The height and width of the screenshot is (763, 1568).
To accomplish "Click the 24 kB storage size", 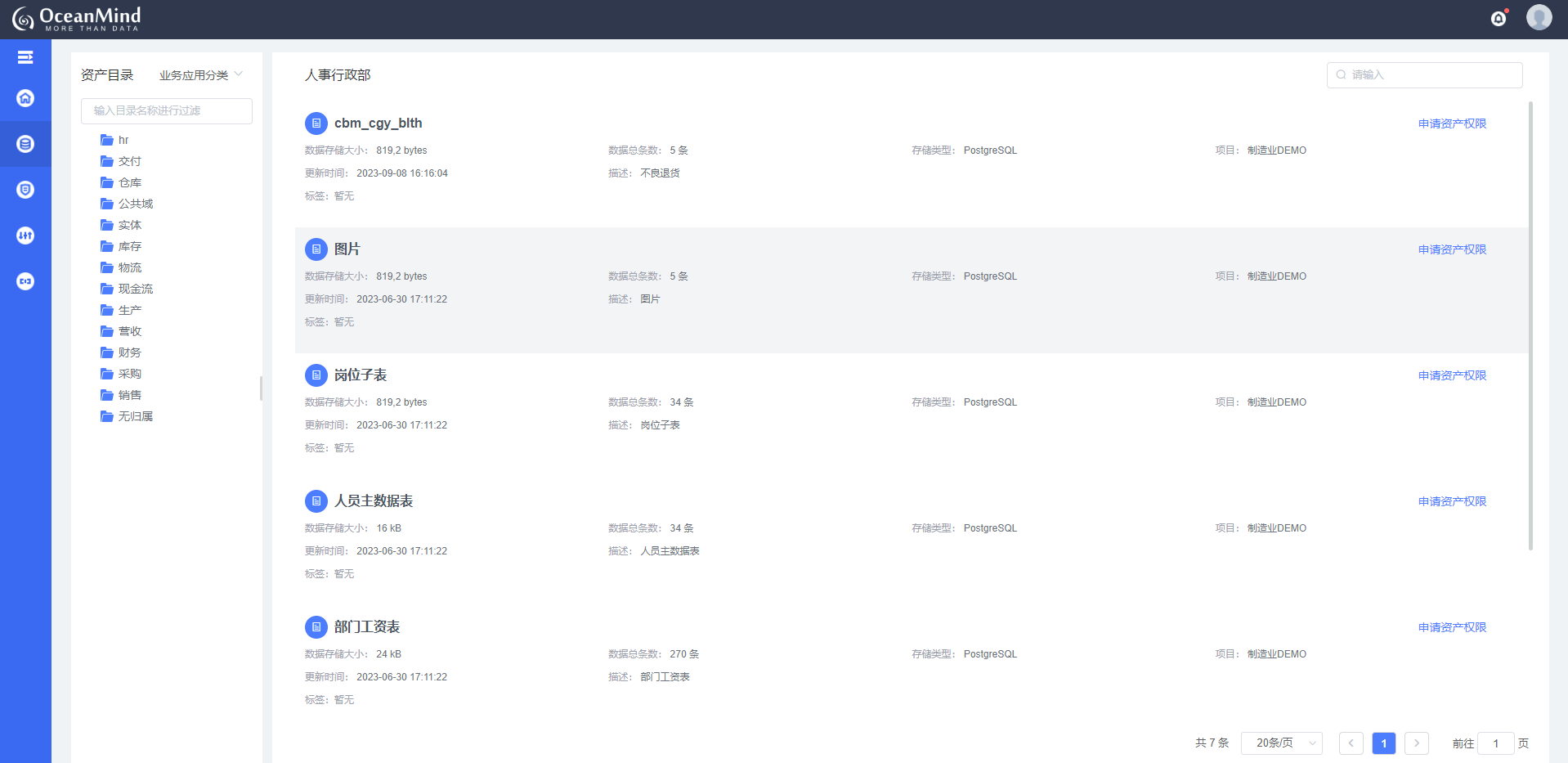I will pos(388,654).
